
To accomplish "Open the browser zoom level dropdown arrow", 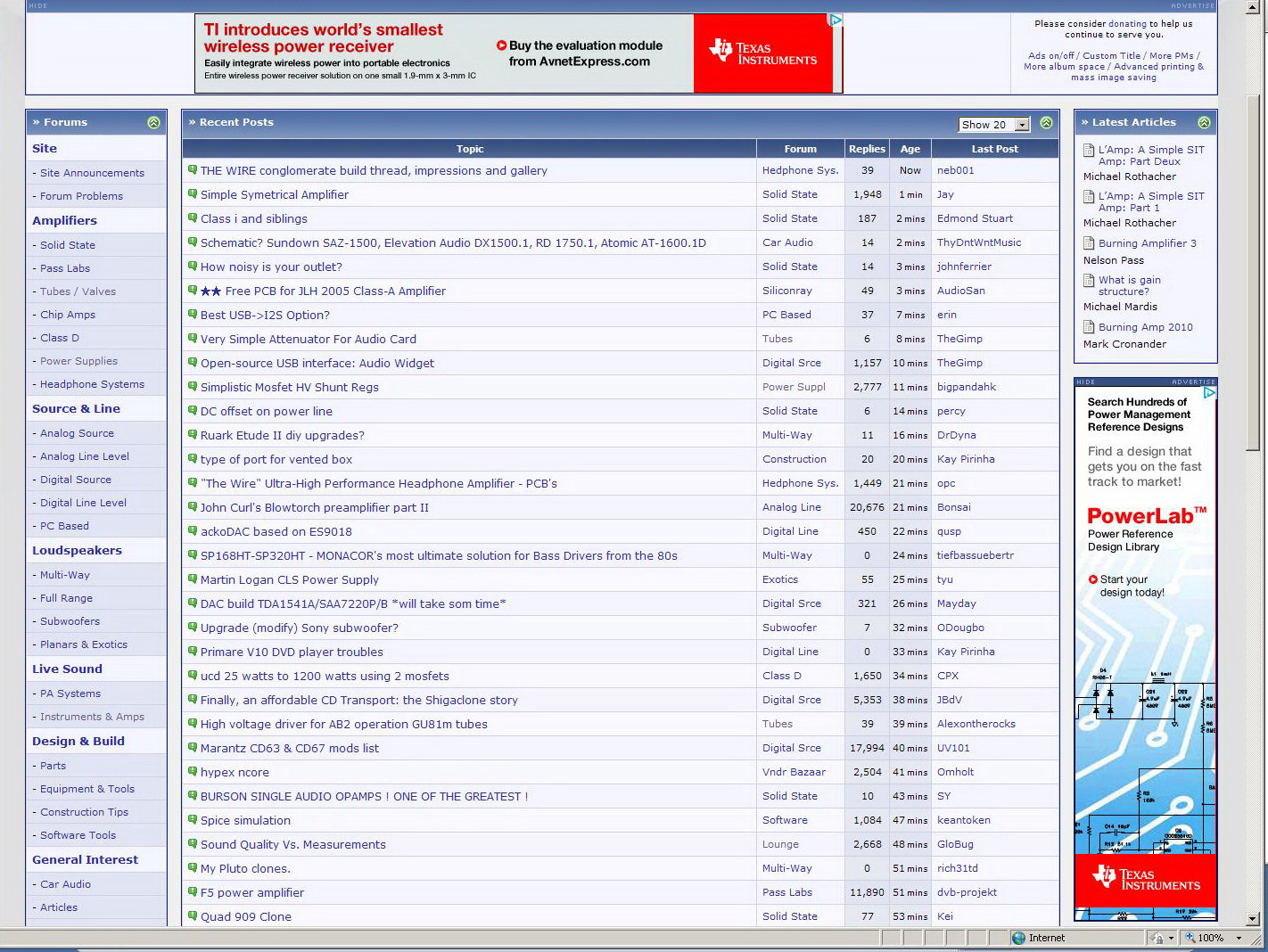I will (1239, 938).
